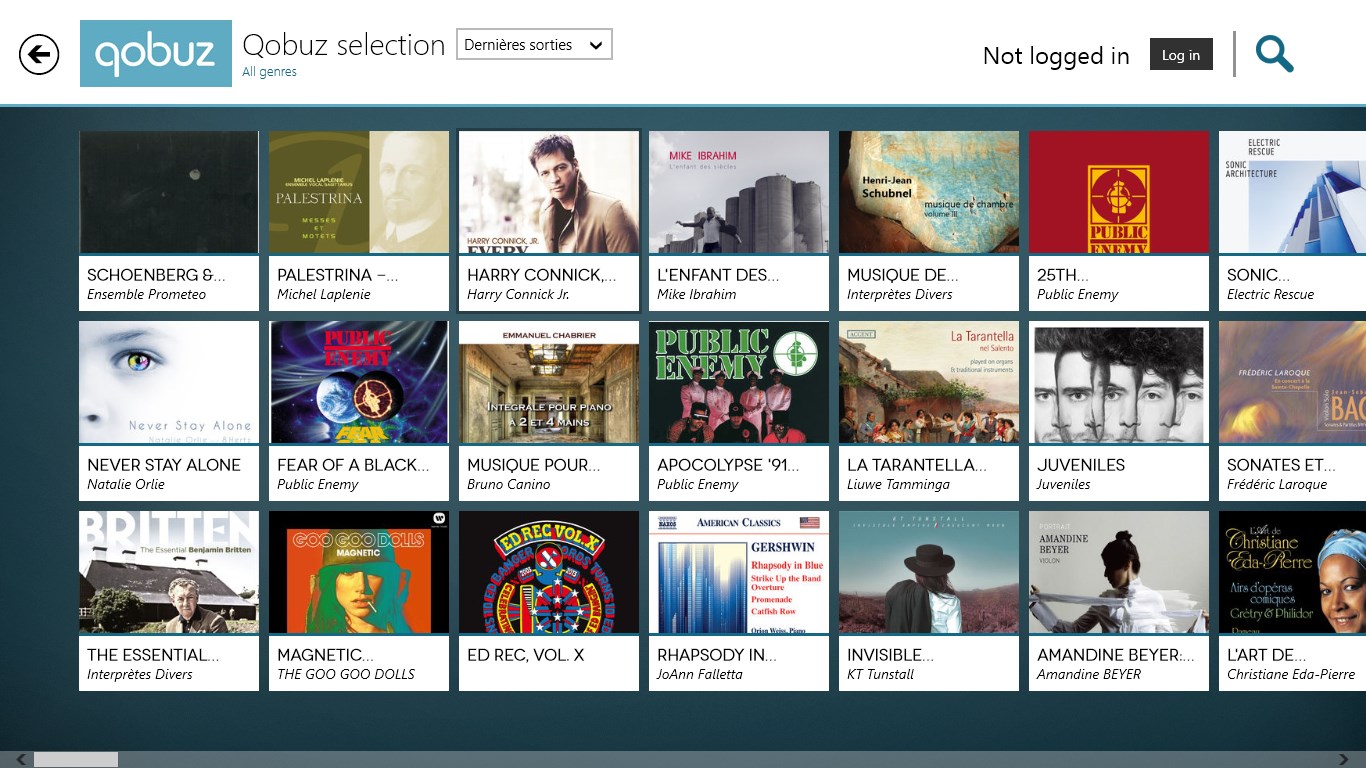Screen dimensions: 1366x768
Task: Select the PALESTRINA –... album title
Action: (x=337, y=275)
